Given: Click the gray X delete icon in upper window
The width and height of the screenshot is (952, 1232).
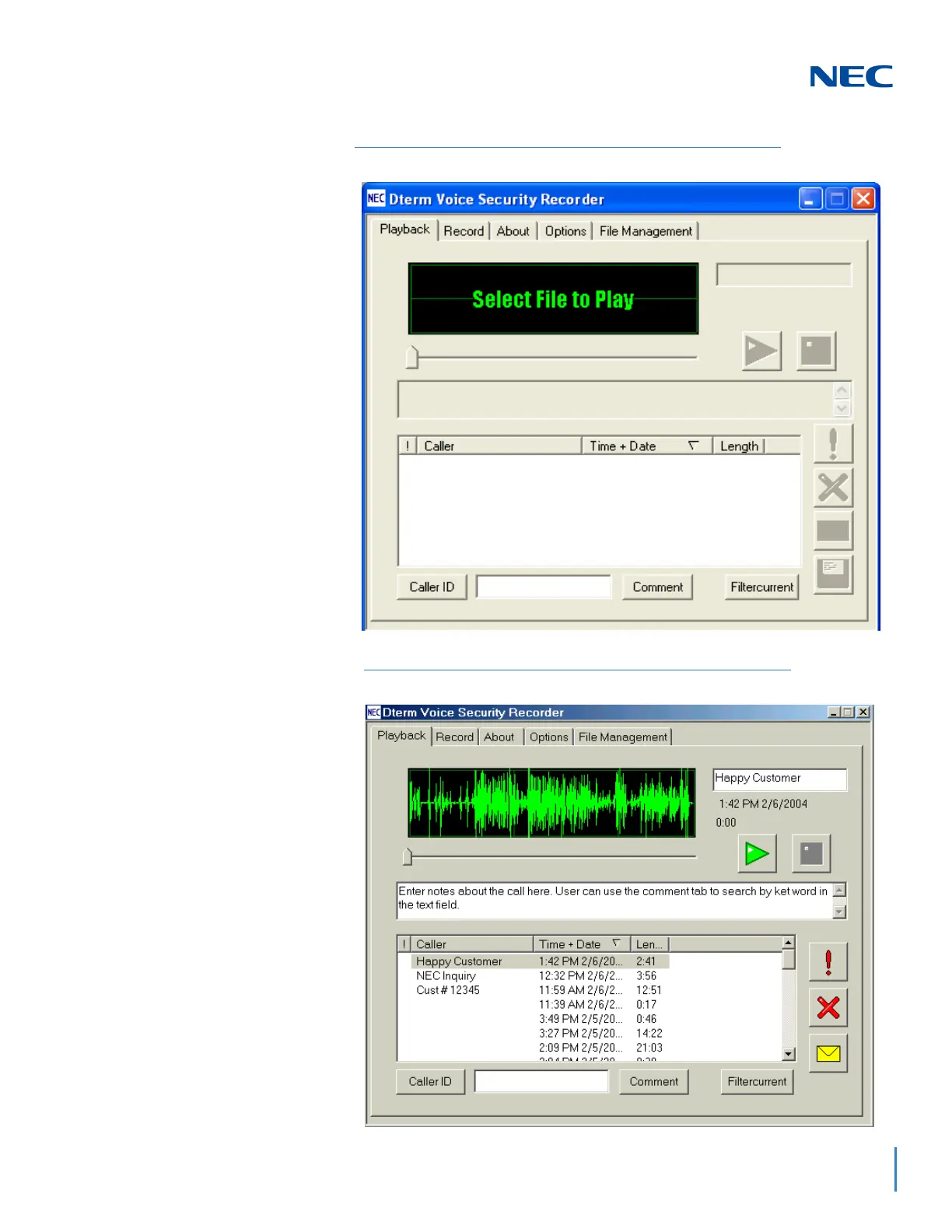Looking at the screenshot, I should click(x=833, y=488).
